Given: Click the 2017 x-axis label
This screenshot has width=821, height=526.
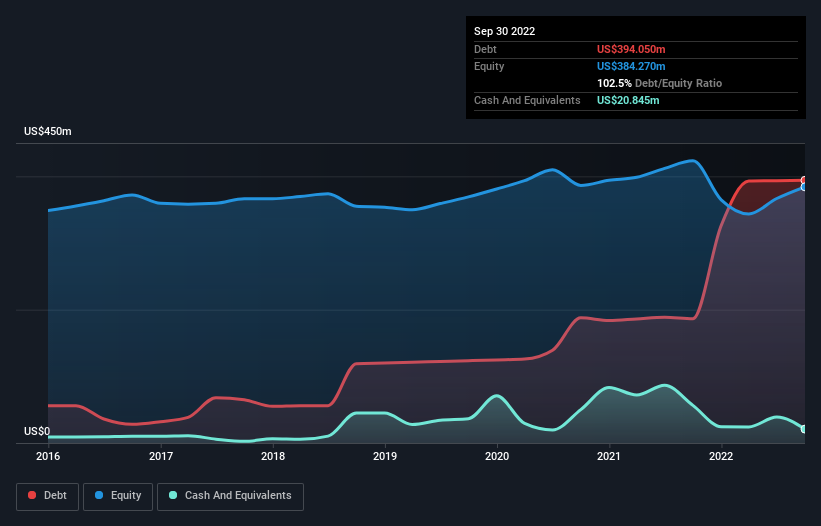Looking at the screenshot, I should [x=161, y=456].
